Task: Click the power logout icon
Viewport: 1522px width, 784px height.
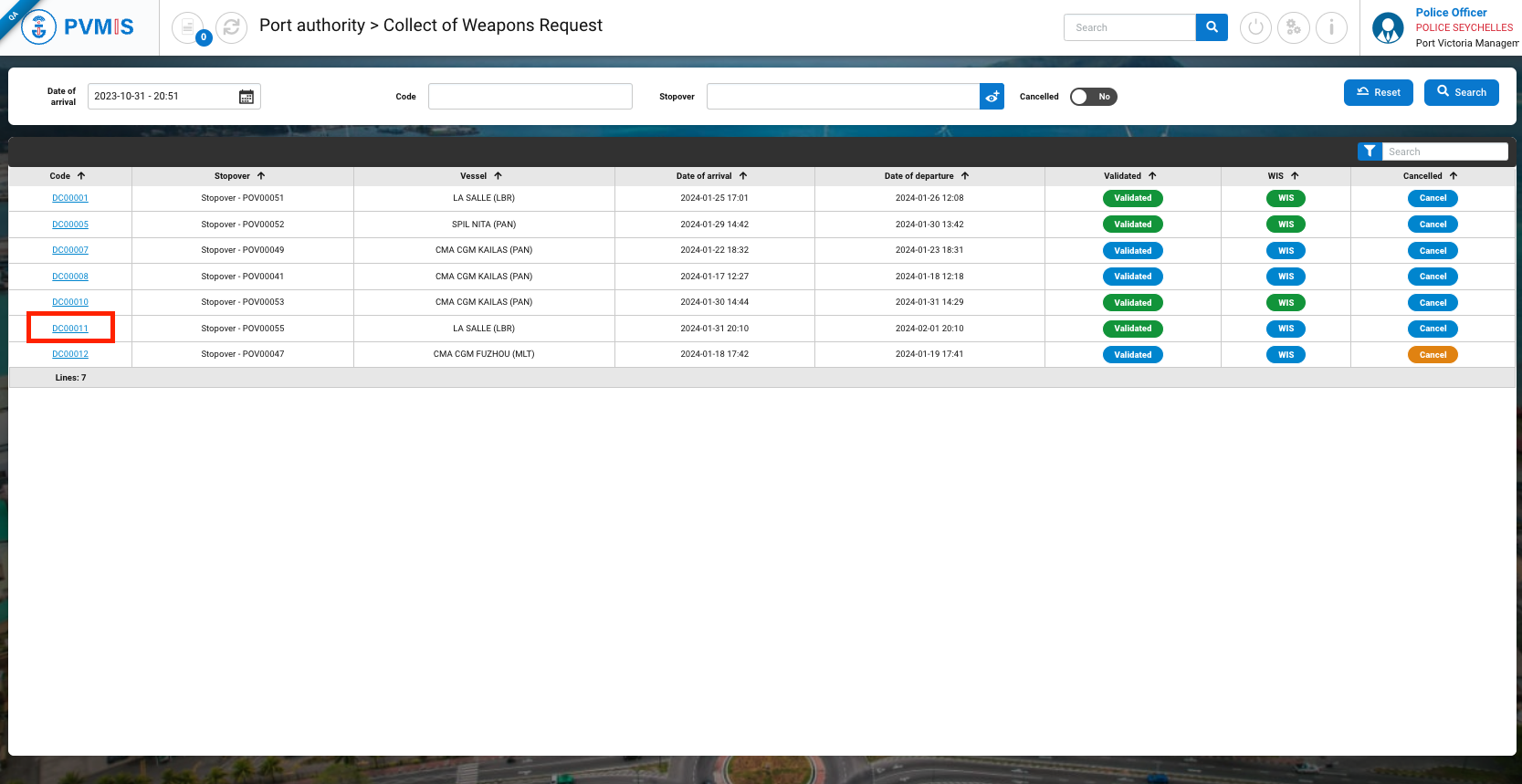Action: (x=1255, y=27)
